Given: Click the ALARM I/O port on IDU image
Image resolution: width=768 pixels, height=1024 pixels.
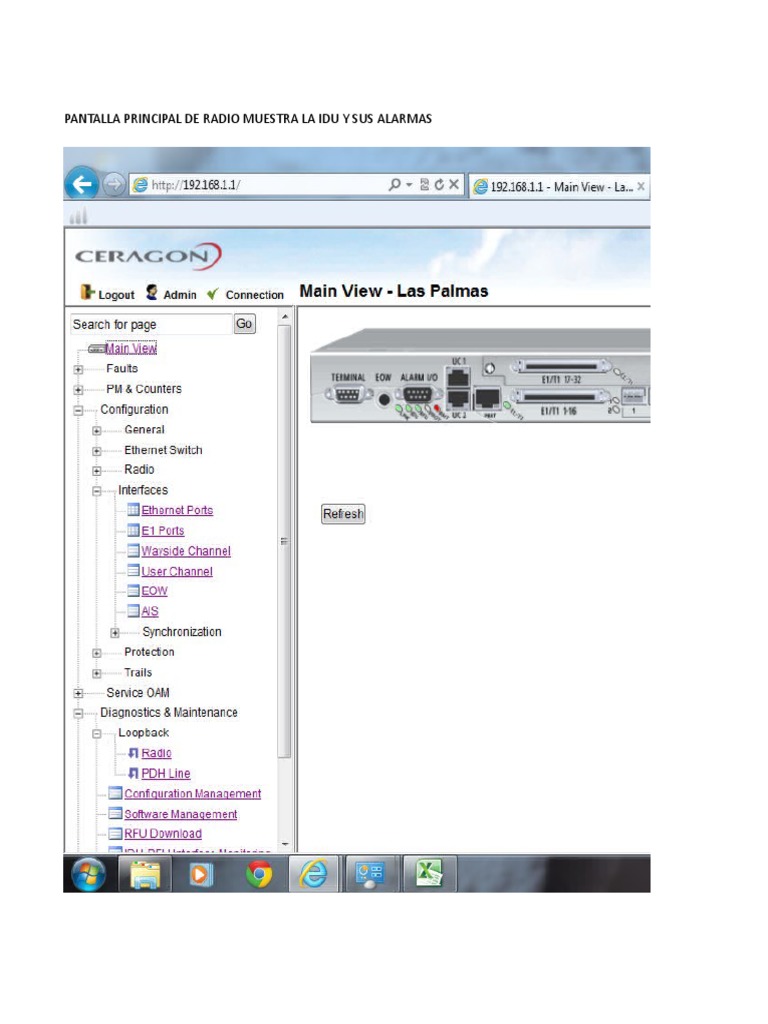Looking at the screenshot, I should [417, 394].
